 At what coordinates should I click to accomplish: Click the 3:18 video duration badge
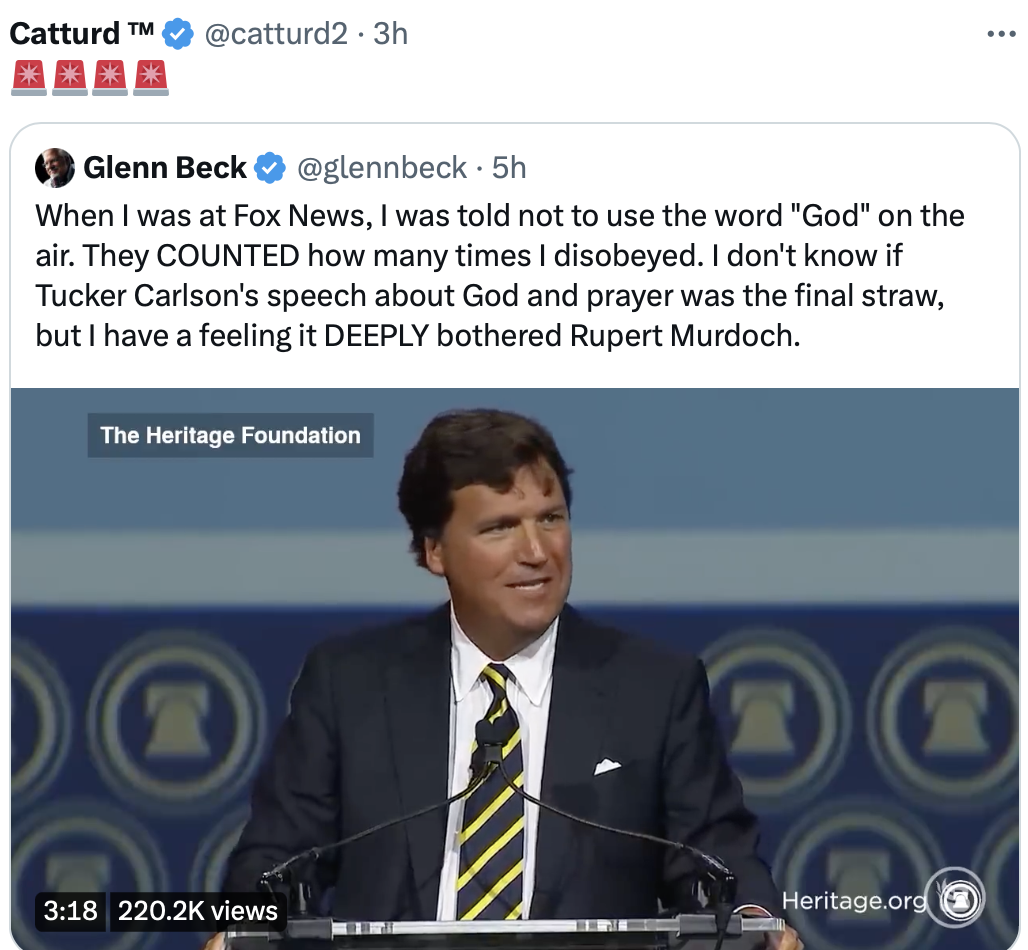[x=71, y=910]
